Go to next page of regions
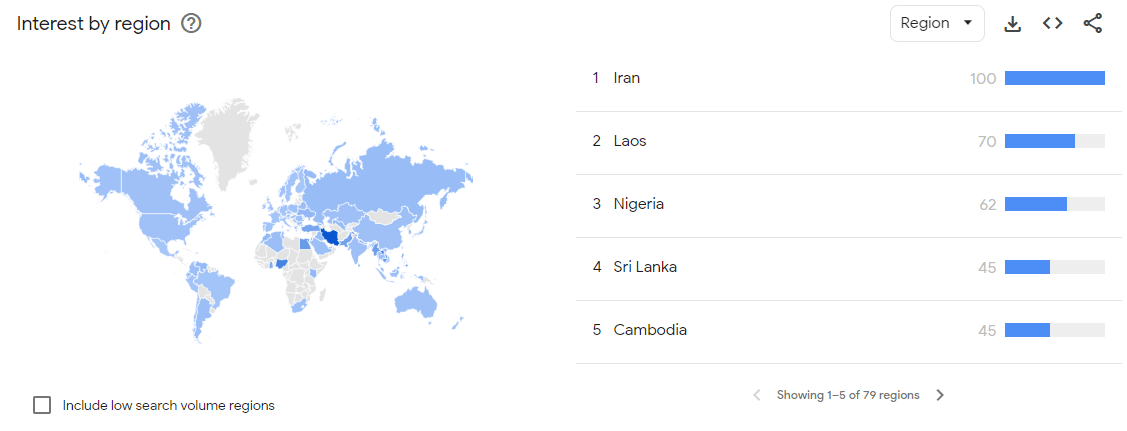Image resolution: width=1127 pixels, height=431 pixels. pyautogui.click(x=940, y=395)
